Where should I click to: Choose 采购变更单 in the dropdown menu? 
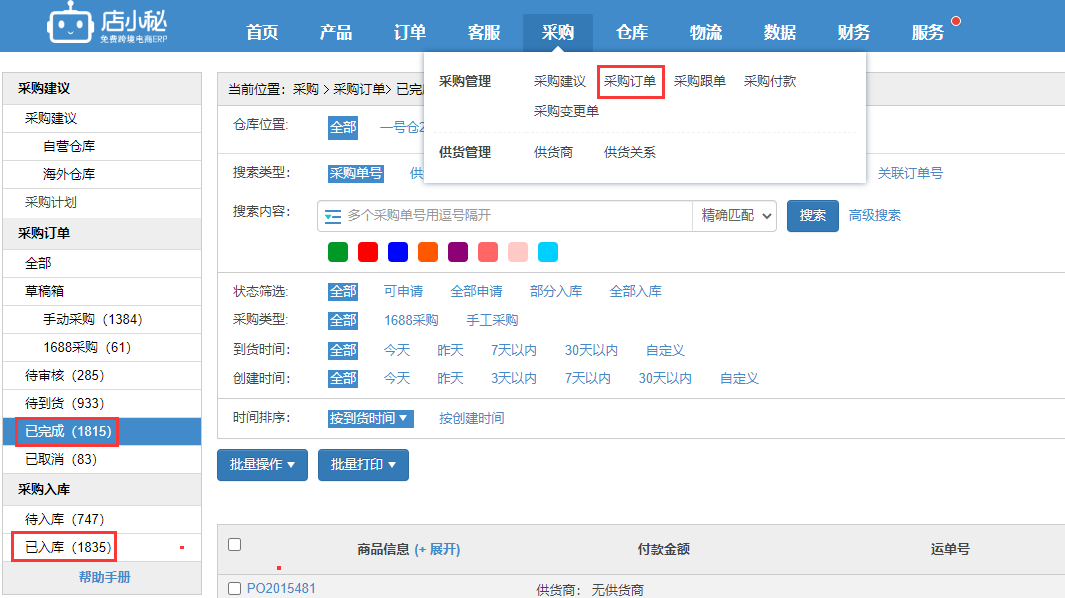[566, 111]
